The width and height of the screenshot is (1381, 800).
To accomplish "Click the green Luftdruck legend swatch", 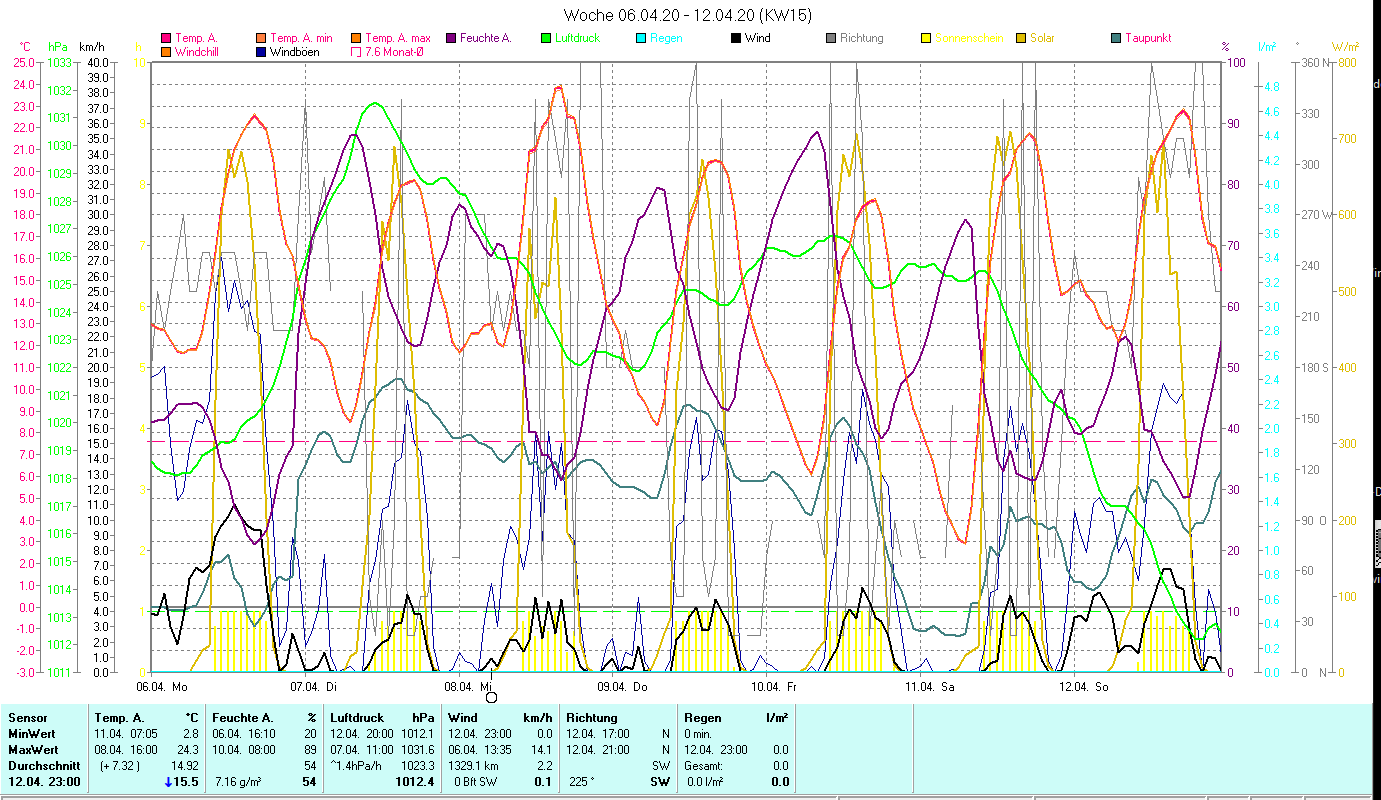I will tap(546, 39).
